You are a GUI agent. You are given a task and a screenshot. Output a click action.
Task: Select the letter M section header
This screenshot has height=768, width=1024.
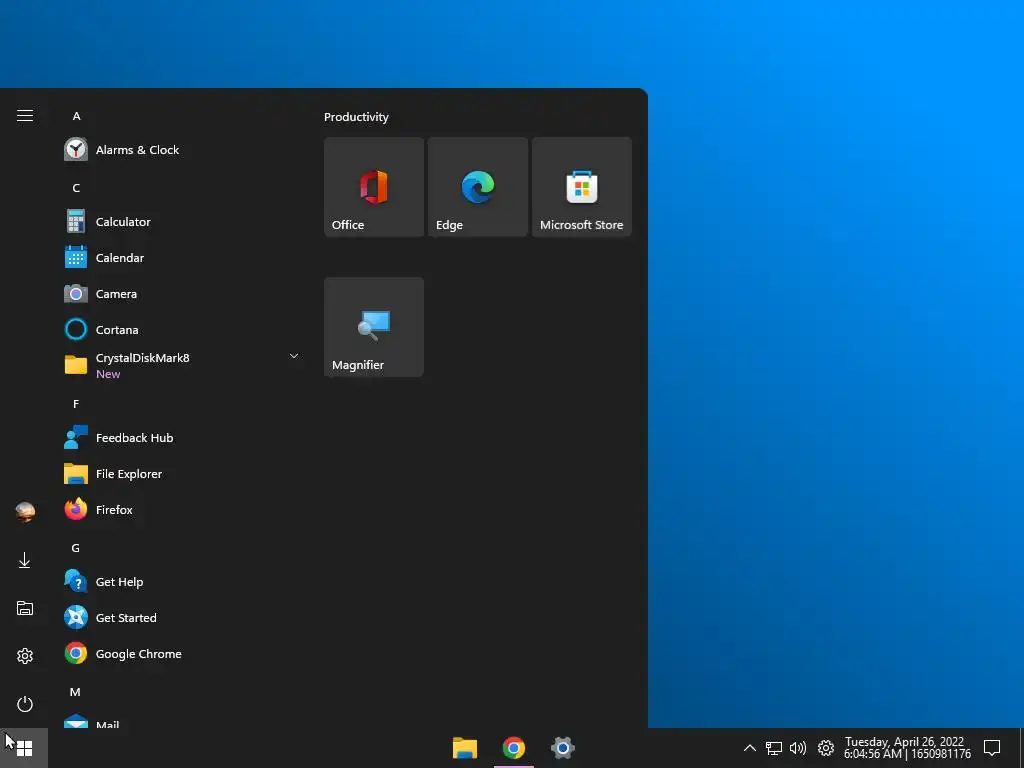(x=75, y=692)
